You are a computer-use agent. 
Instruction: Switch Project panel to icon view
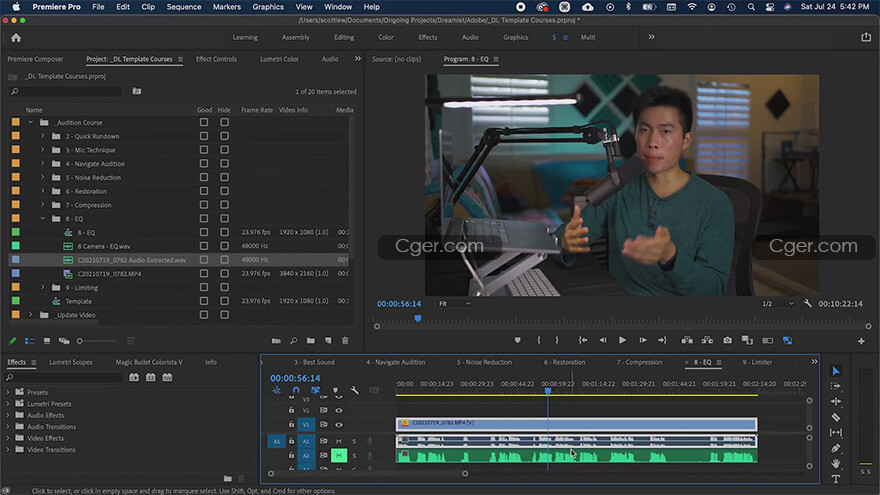click(x=47, y=341)
